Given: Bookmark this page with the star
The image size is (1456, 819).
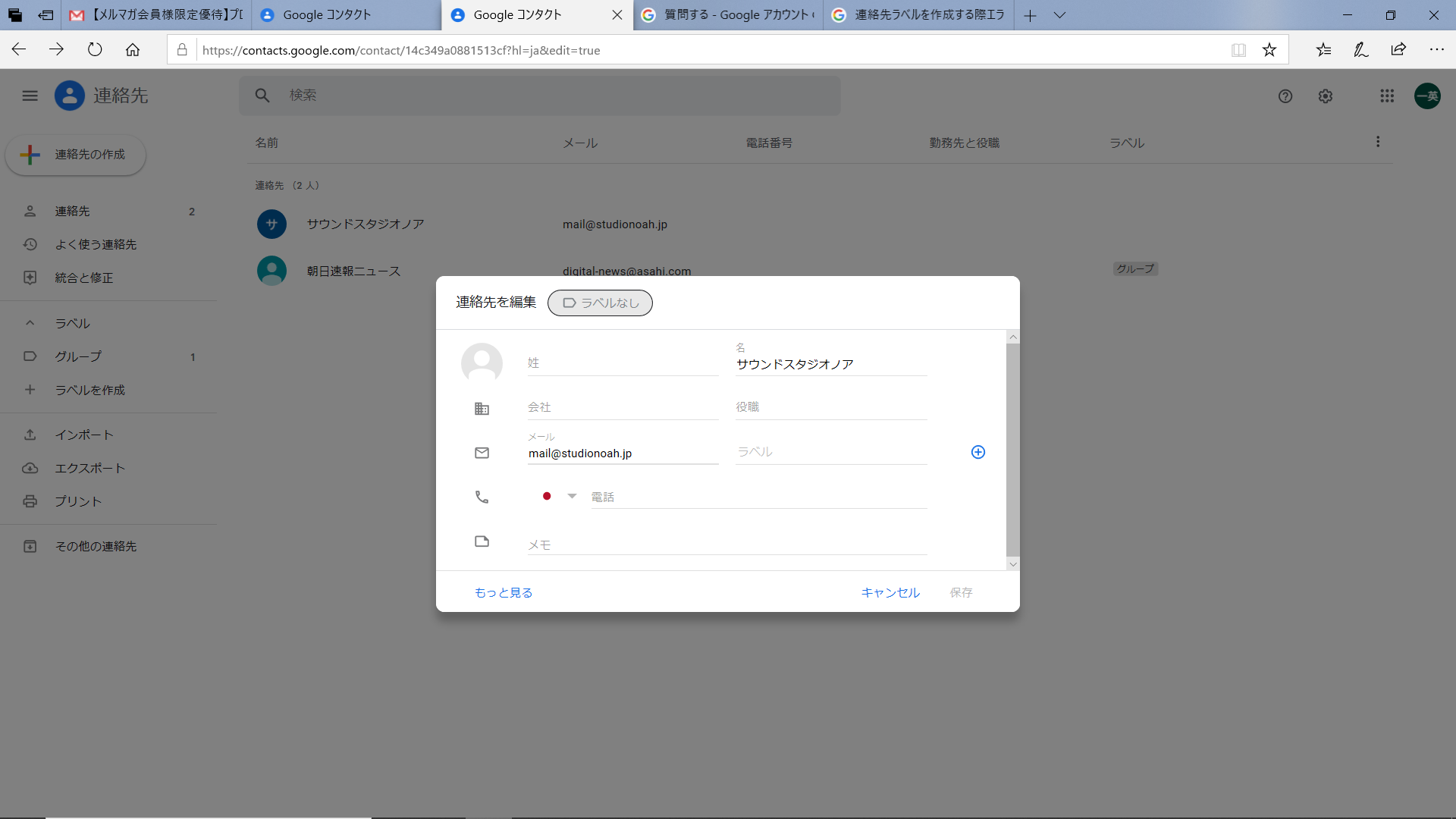Looking at the screenshot, I should 1269,50.
